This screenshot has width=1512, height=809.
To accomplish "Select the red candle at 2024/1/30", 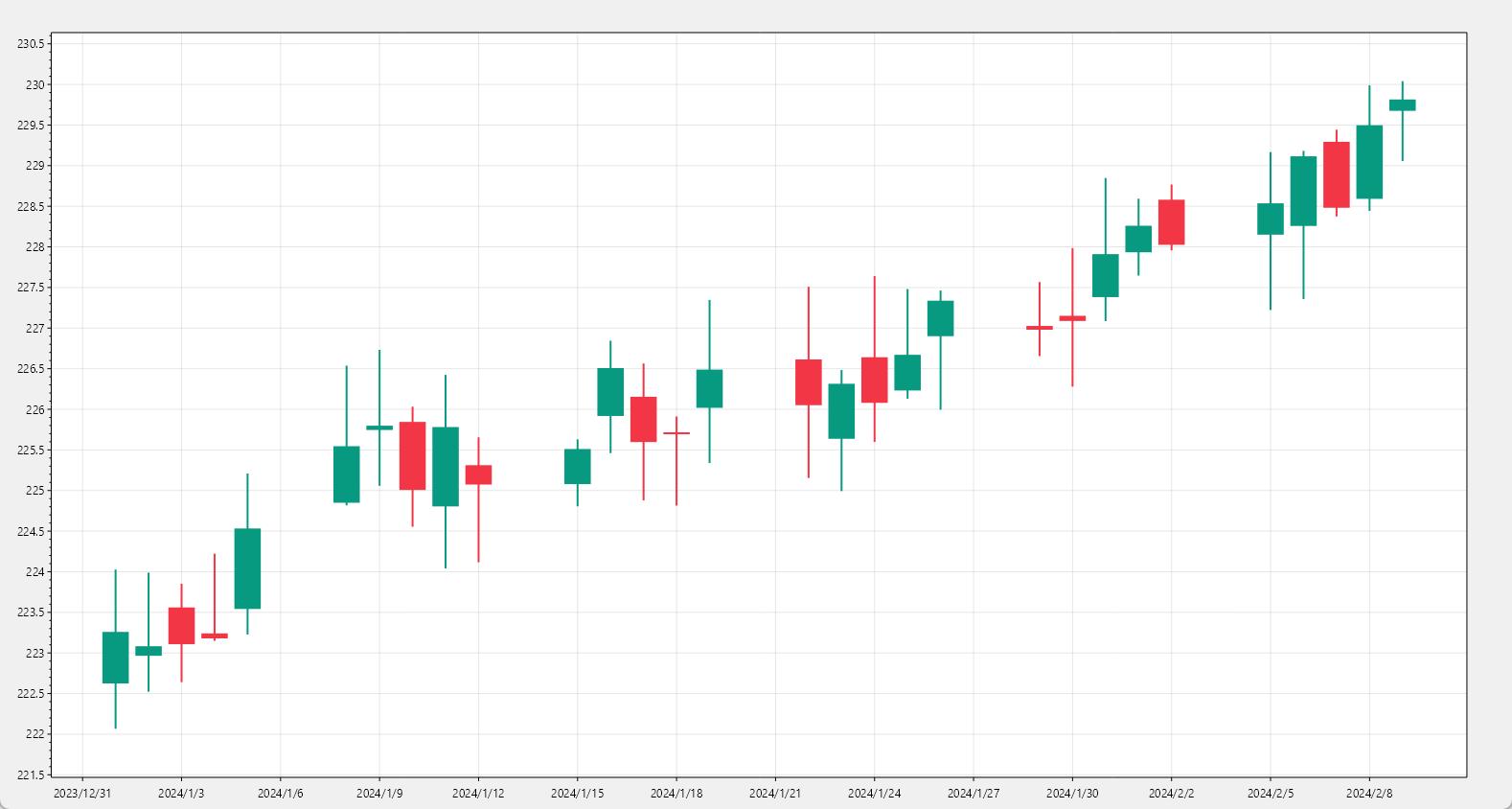I will (x=1072, y=318).
